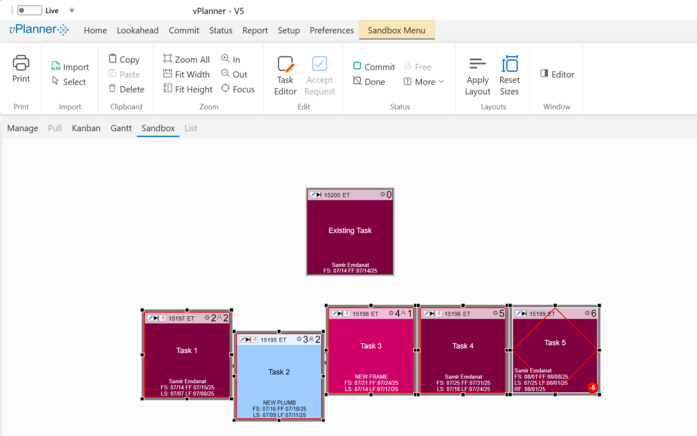This screenshot has width=697, height=436.
Task: Mark the task with Commit status
Action: 374,67
